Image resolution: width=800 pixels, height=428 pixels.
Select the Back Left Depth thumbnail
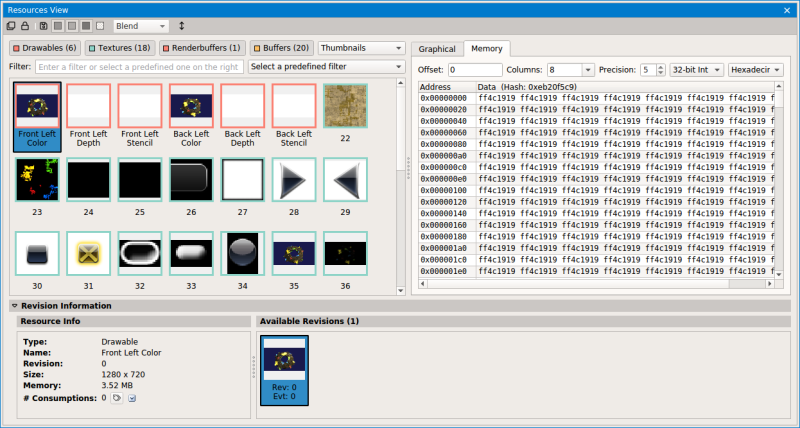pyautogui.click(x=242, y=116)
